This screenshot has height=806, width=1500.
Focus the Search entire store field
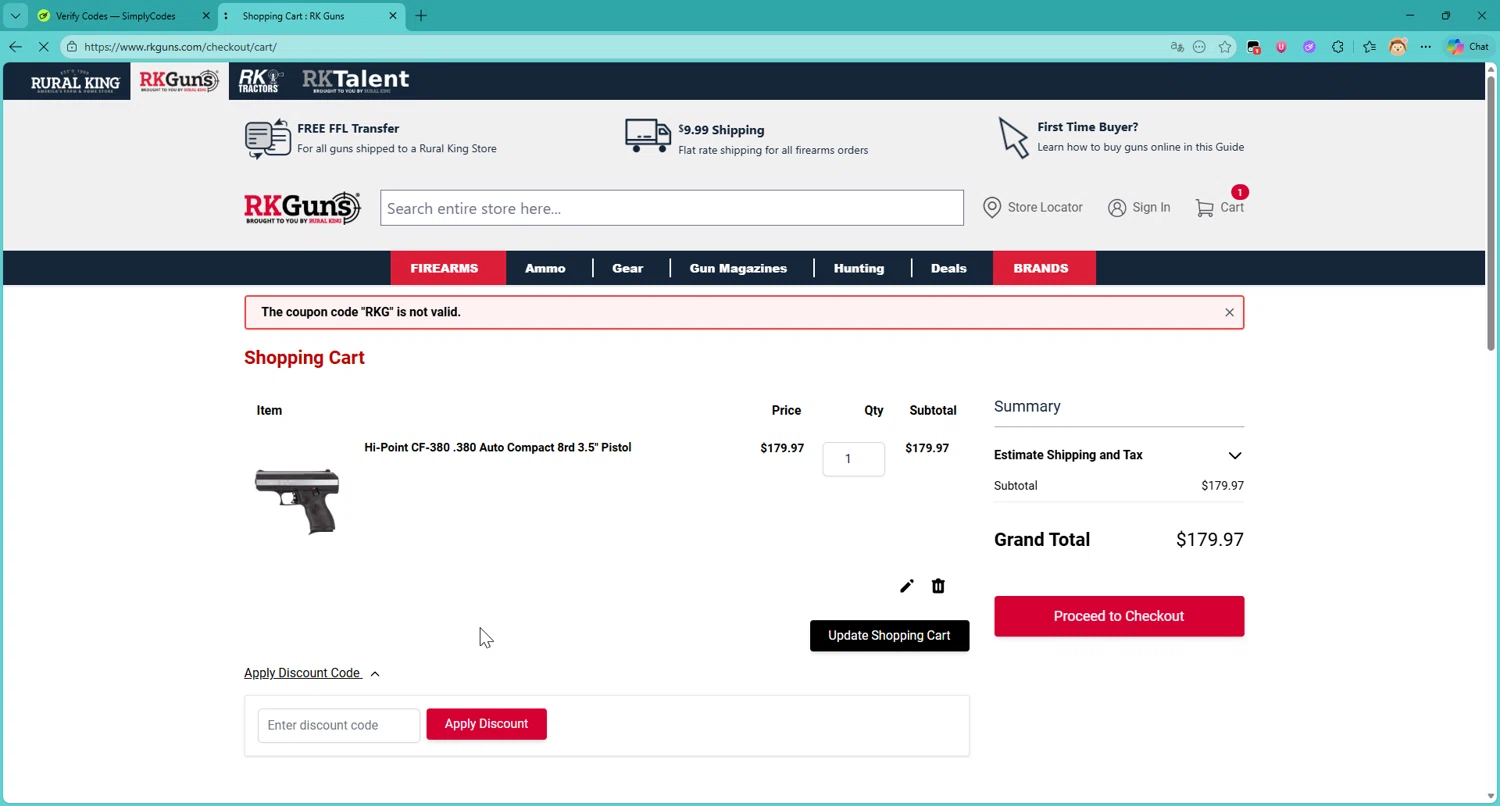coord(672,208)
